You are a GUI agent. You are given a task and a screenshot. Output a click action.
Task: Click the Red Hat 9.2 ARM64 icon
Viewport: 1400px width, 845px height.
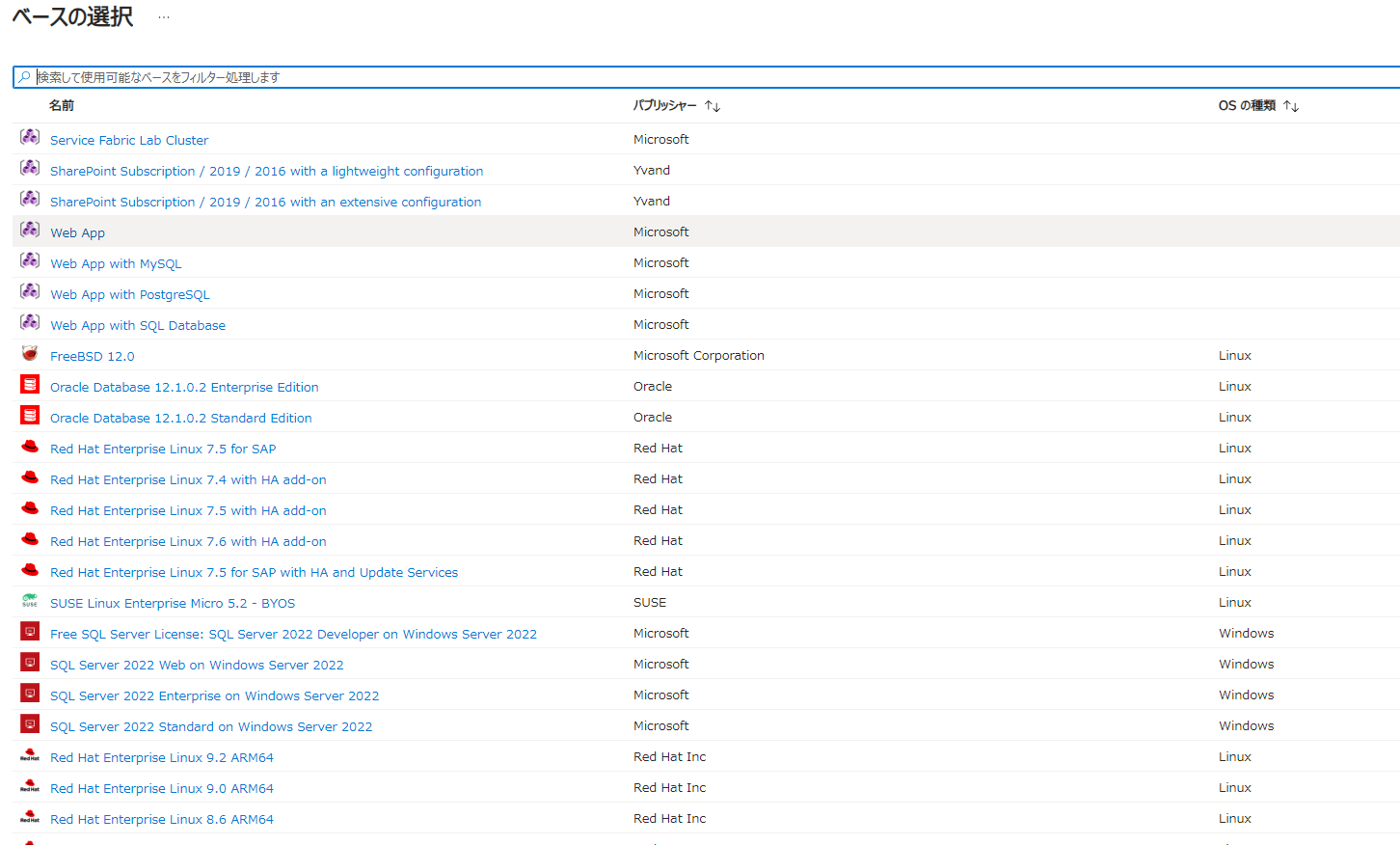coord(30,755)
